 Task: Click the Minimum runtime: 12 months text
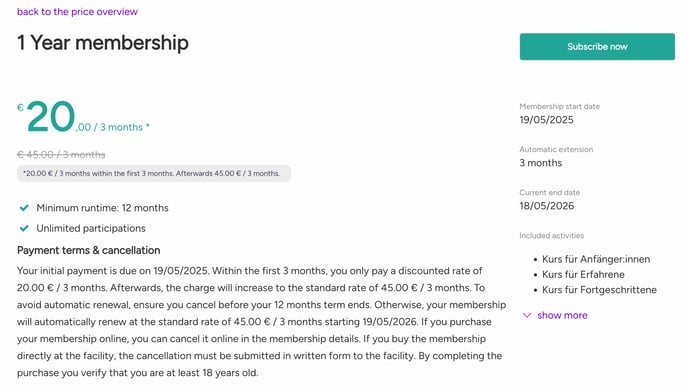pos(102,208)
